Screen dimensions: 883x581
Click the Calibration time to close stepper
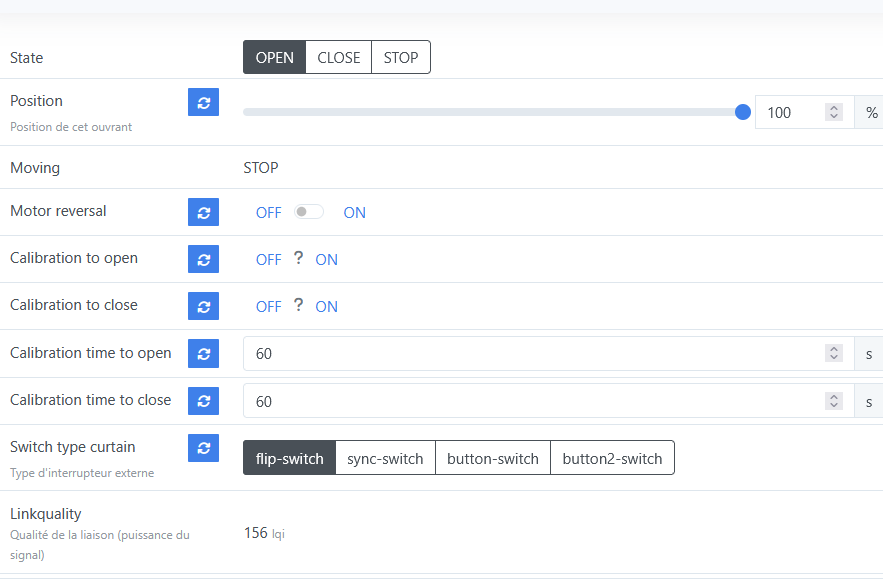pyautogui.click(x=833, y=401)
